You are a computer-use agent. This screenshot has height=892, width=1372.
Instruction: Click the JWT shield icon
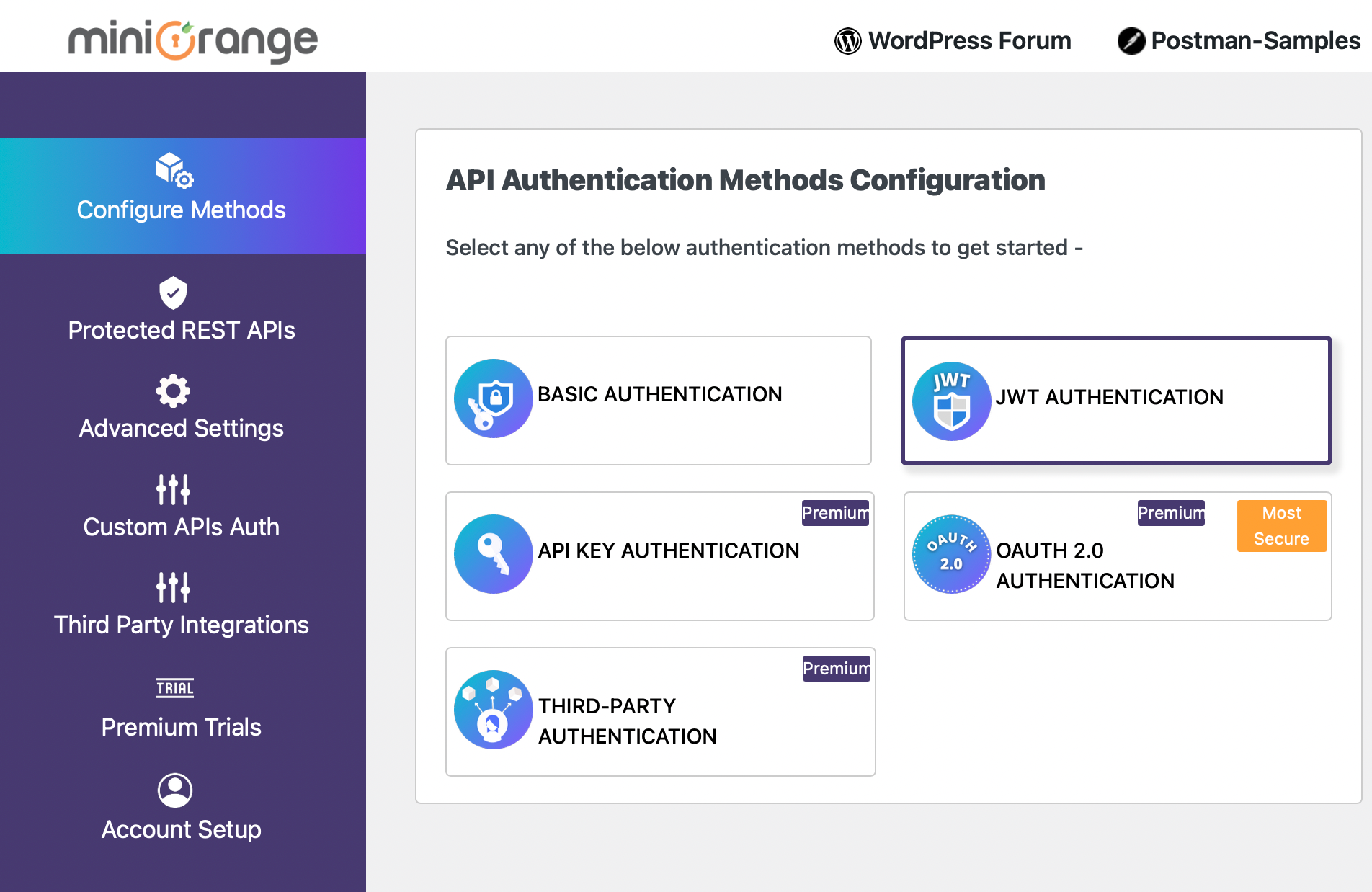951,401
